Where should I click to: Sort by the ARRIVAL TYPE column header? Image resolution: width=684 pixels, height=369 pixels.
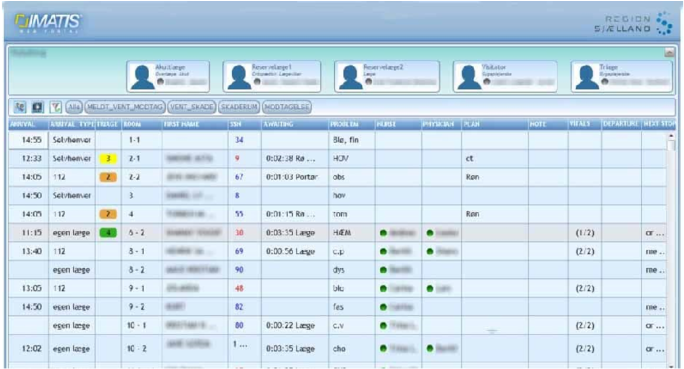pos(72,124)
